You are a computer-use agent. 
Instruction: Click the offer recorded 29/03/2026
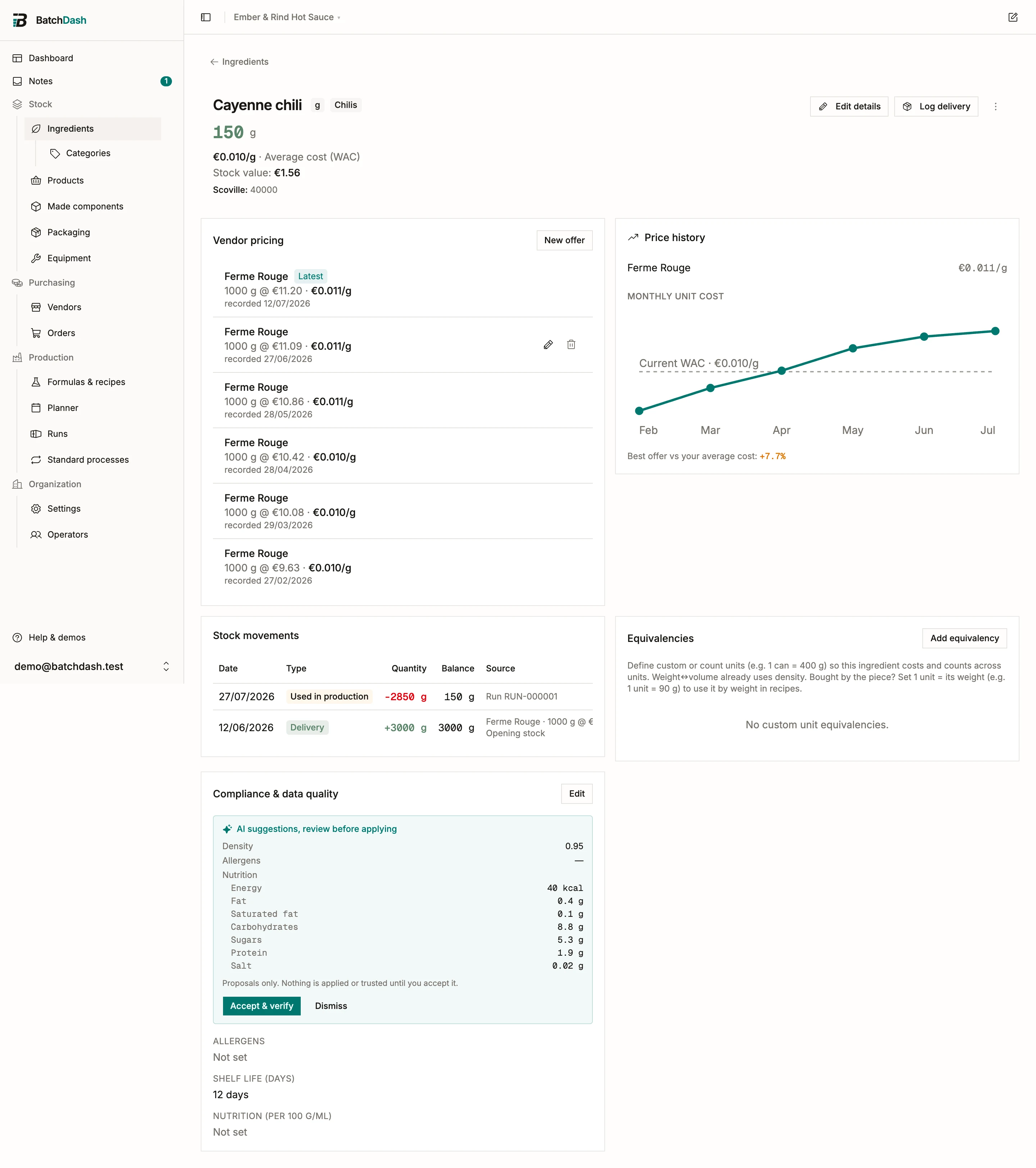coord(403,511)
